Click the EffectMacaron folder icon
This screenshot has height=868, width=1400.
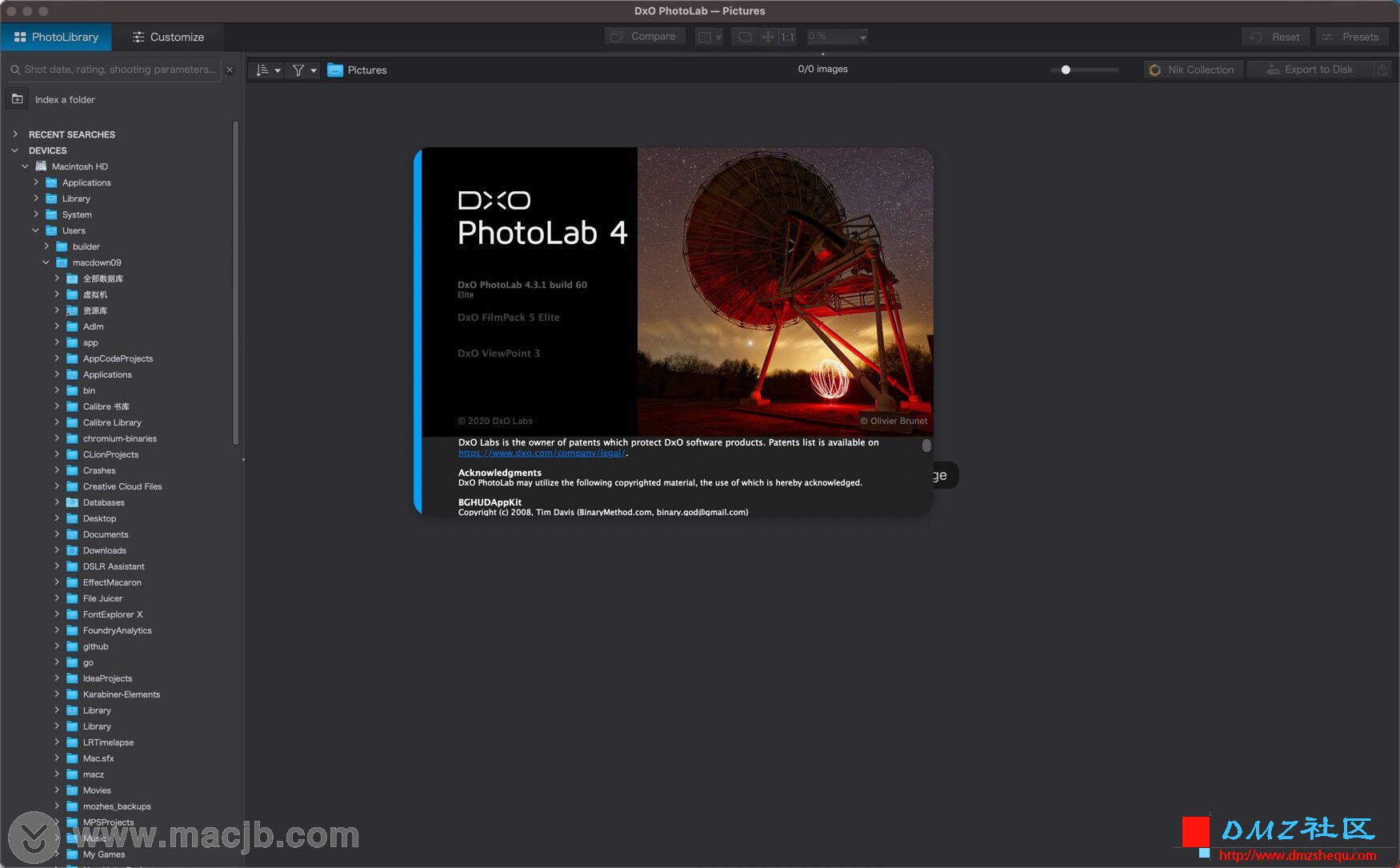tap(72, 582)
